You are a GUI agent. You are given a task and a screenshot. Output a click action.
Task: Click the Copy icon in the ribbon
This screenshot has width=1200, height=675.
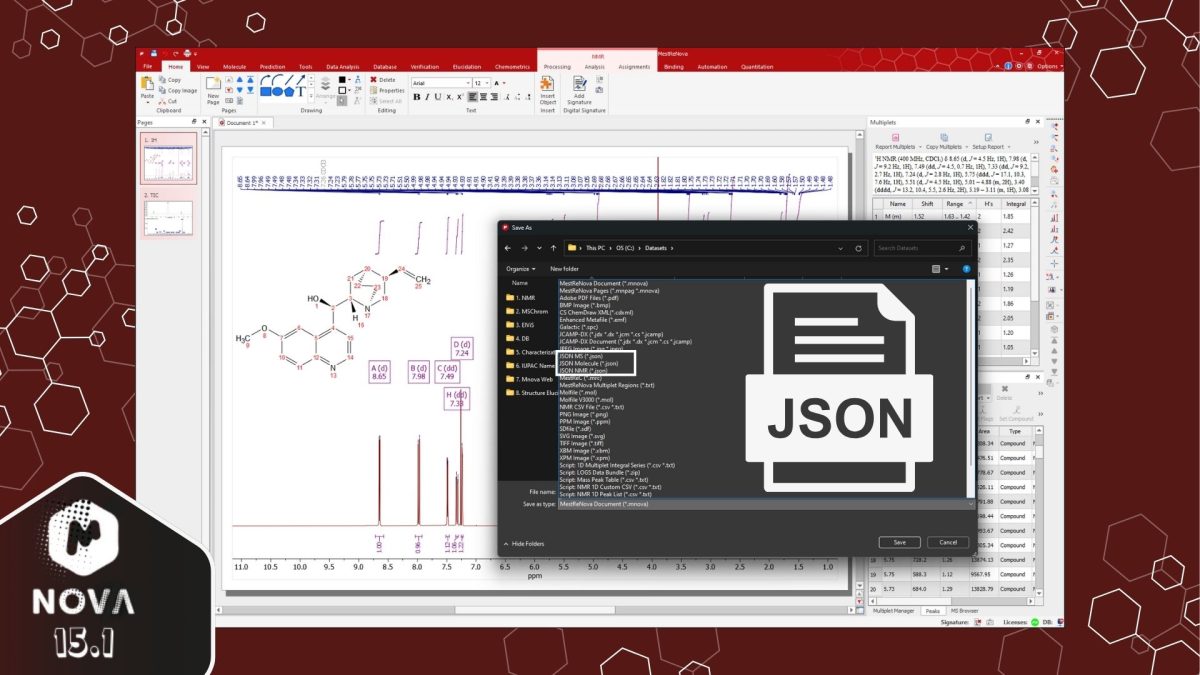162,80
